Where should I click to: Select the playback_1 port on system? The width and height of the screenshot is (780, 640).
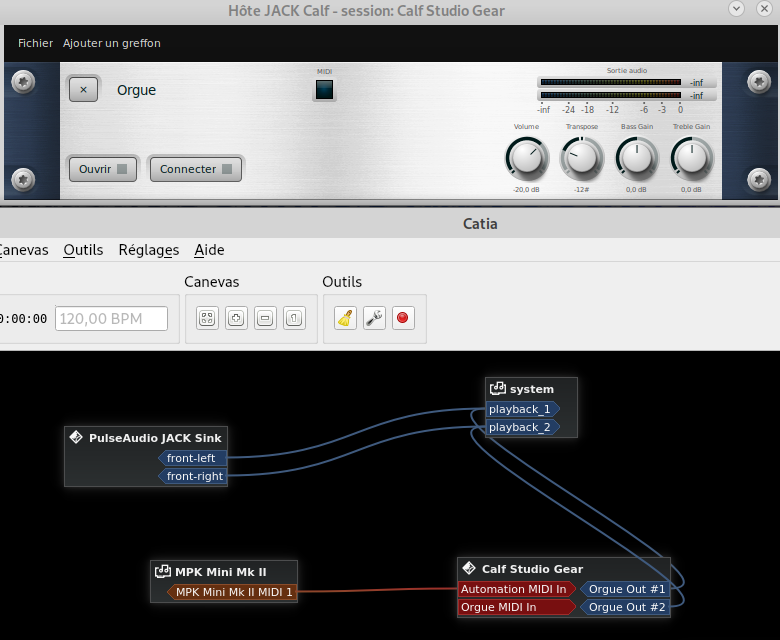[x=522, y=409]
